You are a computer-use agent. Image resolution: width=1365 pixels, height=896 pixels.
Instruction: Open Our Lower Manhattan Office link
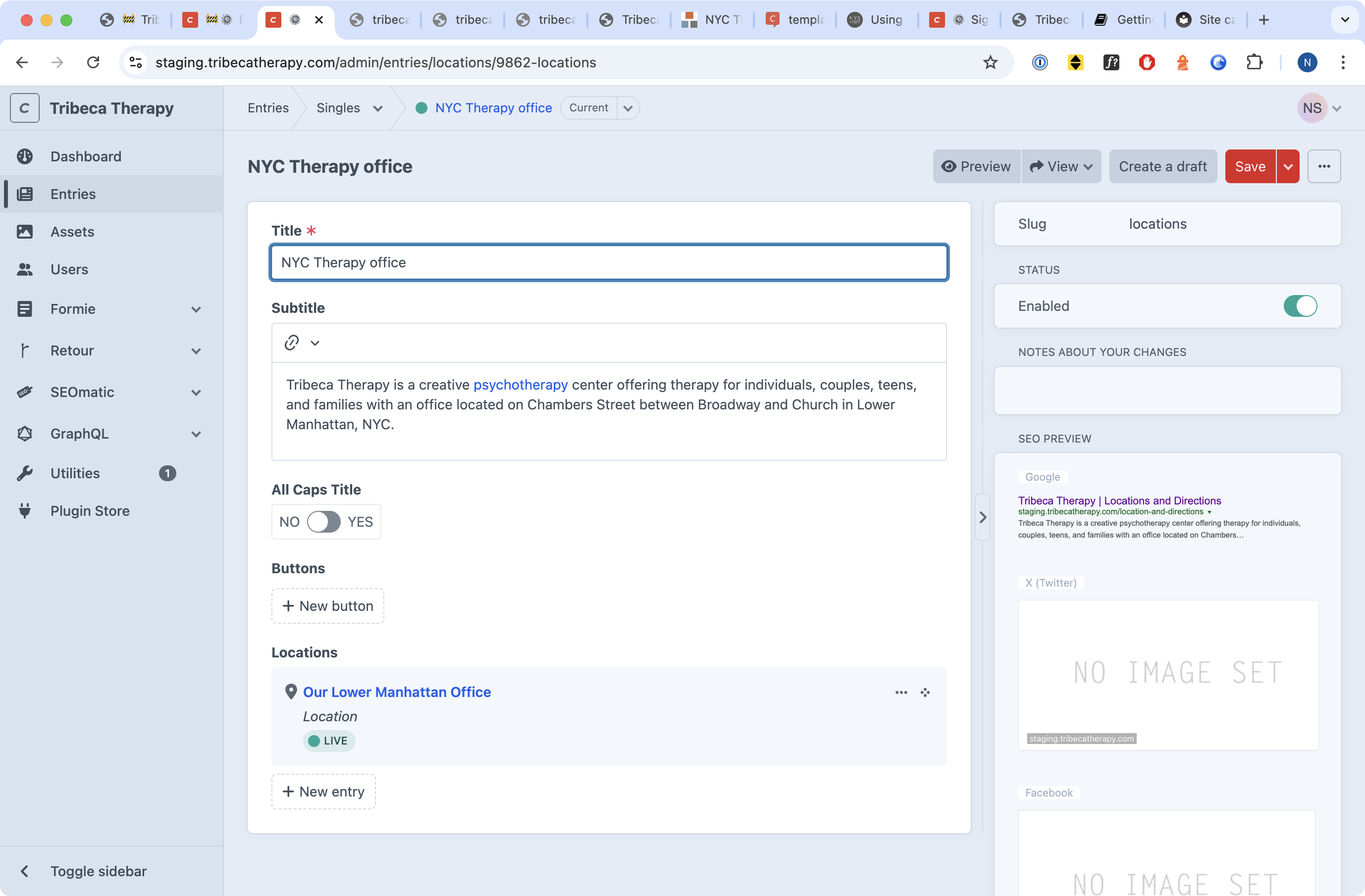(397, 692)
